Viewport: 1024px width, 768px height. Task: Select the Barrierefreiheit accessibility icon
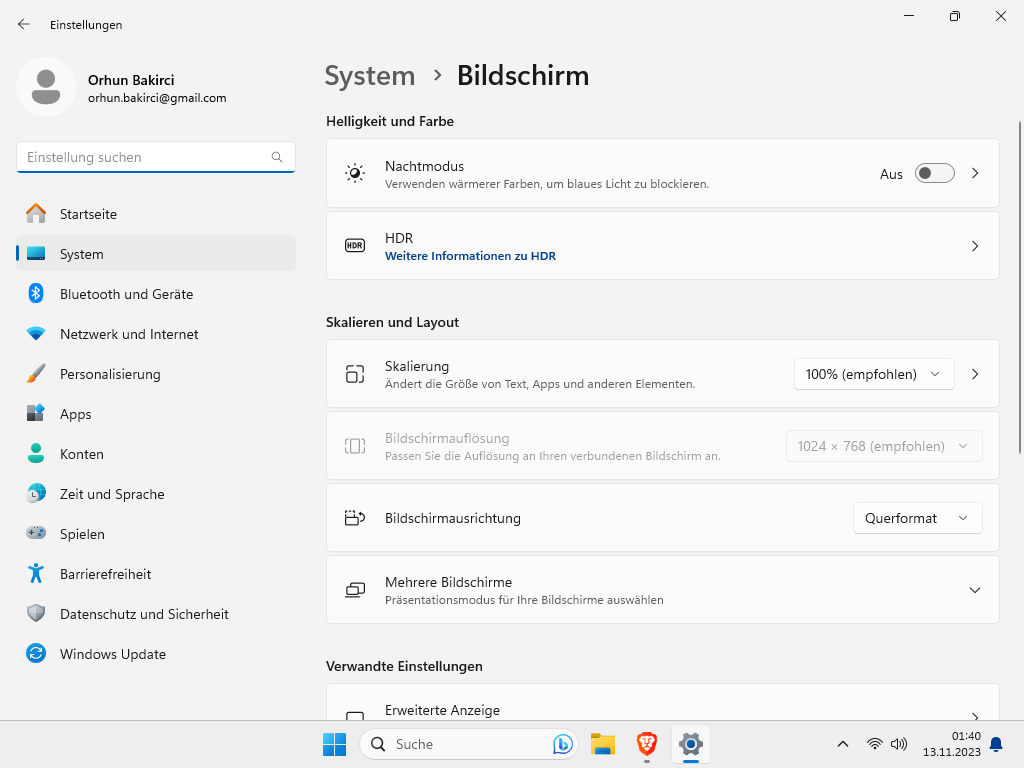point(36,574)
